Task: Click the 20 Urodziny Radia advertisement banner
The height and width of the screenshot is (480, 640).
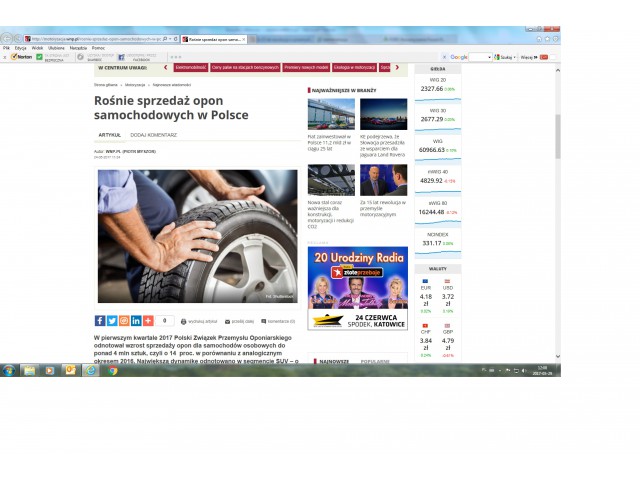Action: (x=357, y=287)
